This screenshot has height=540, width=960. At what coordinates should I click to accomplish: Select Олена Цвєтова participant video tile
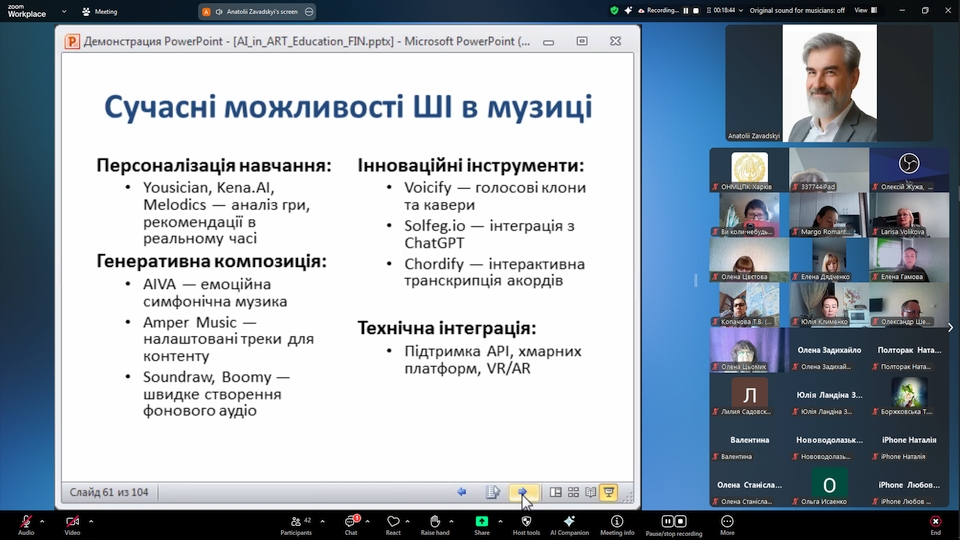pyautogui.click(x=749, y=260)
